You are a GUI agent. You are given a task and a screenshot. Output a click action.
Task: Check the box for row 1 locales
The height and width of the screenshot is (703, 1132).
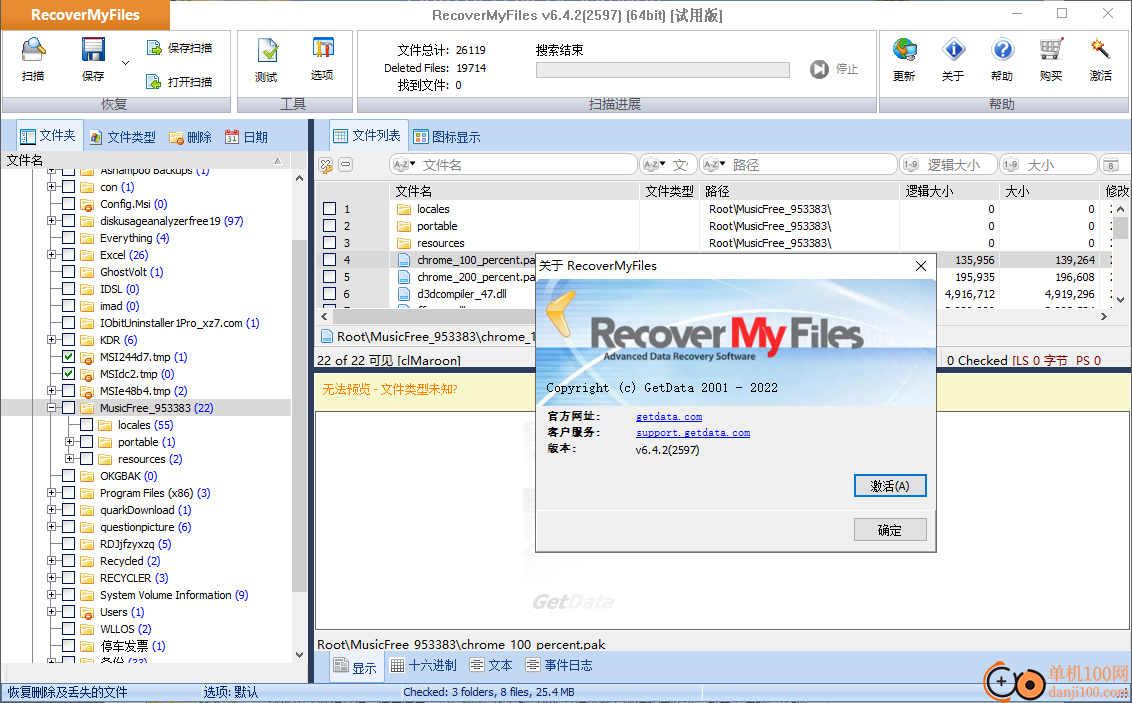[x=329, y=209]
